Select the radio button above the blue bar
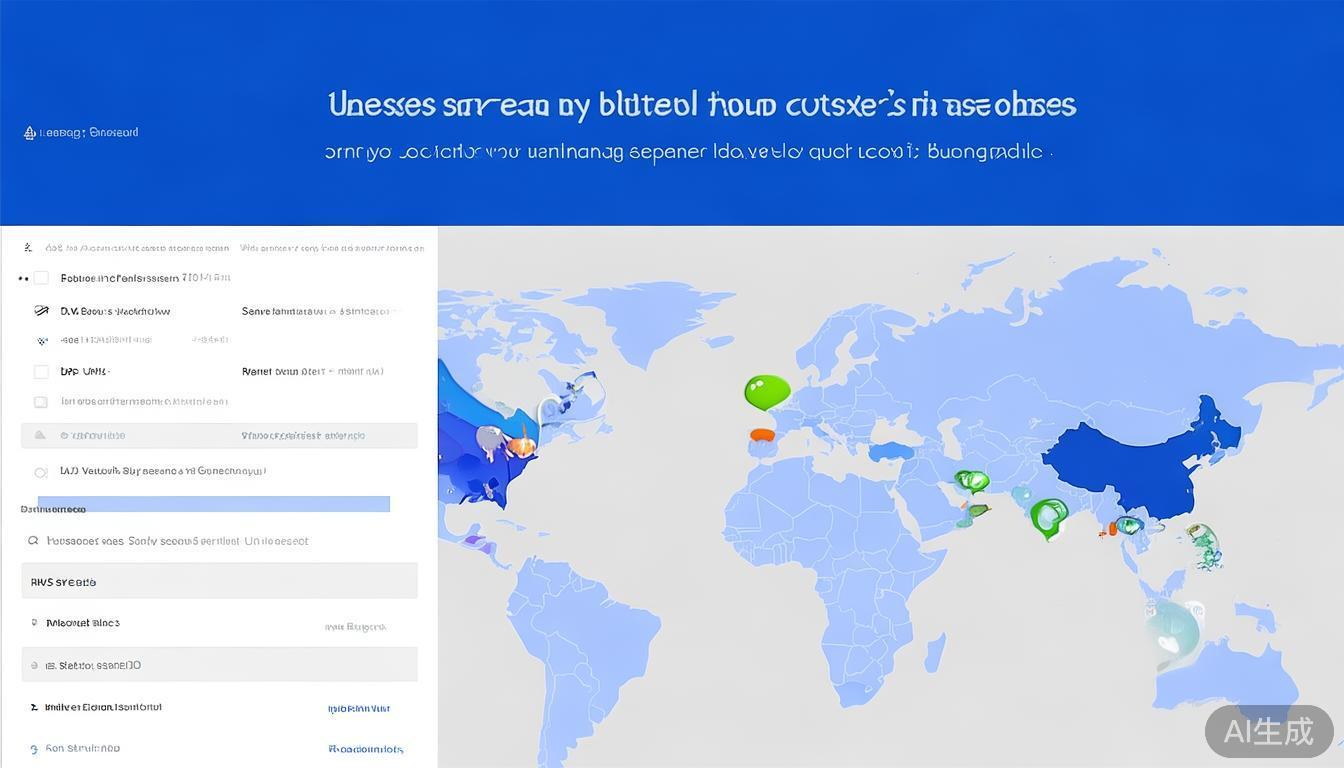Viewport: 1344px width, 768px height. (41, 472)
